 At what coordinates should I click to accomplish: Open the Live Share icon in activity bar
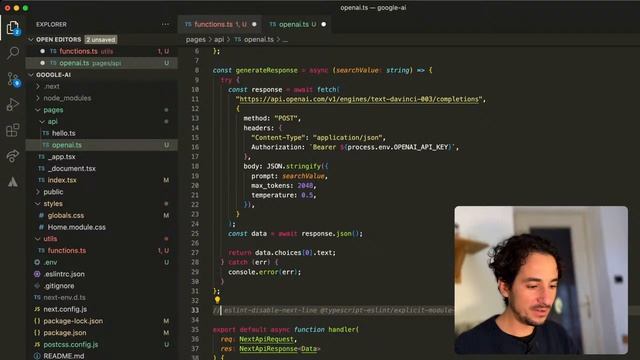tap(13, 156)
